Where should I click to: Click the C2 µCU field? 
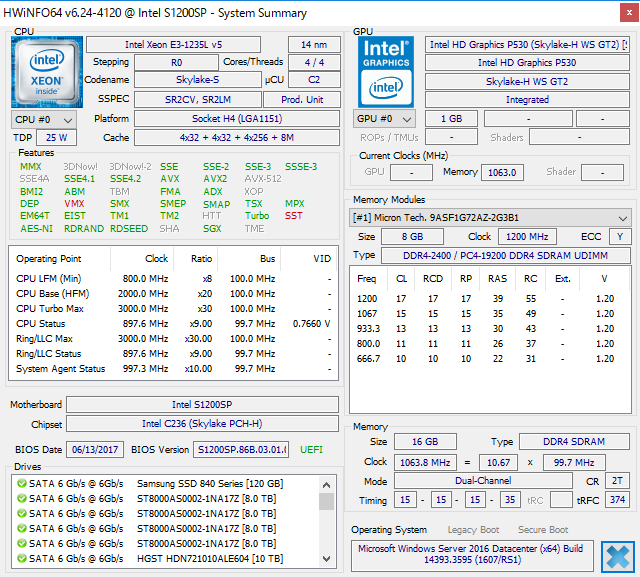point(314,80)
